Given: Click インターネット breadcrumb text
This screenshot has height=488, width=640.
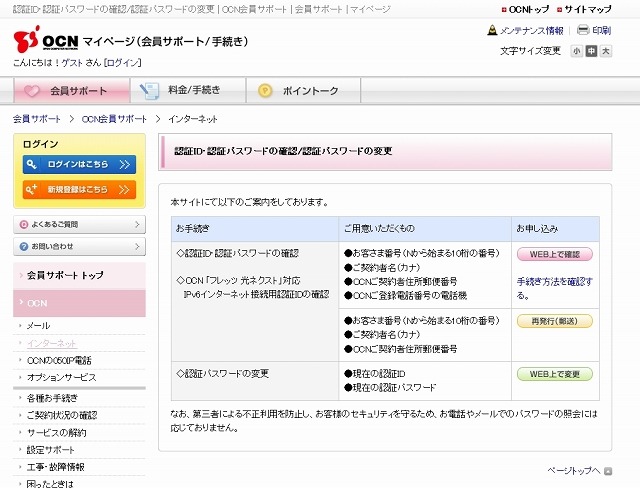Looking at the screenshot, I should tap(193, 119).
